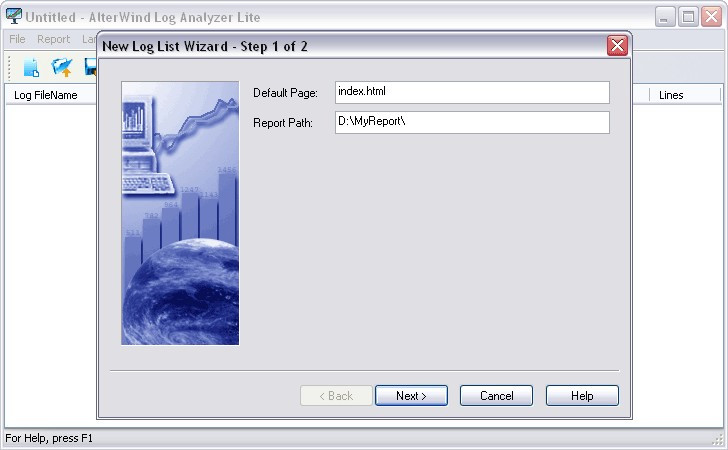
Task: Open Help from the wizard
Action: 582,396
